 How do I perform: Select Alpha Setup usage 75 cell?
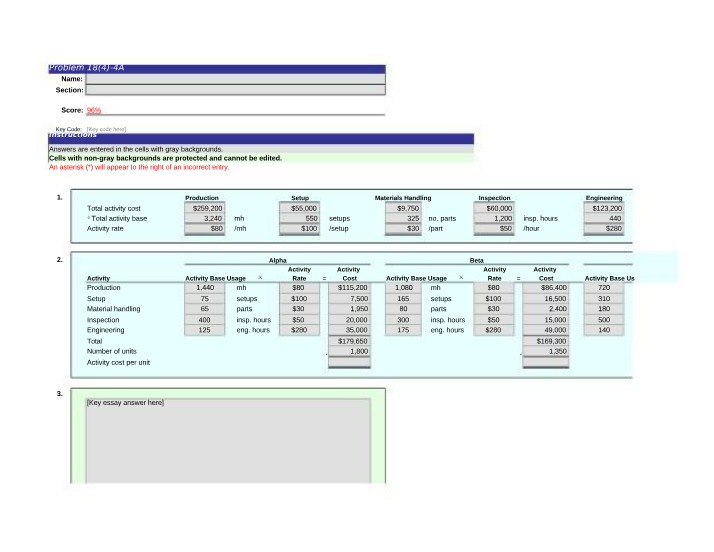(204, 299)
